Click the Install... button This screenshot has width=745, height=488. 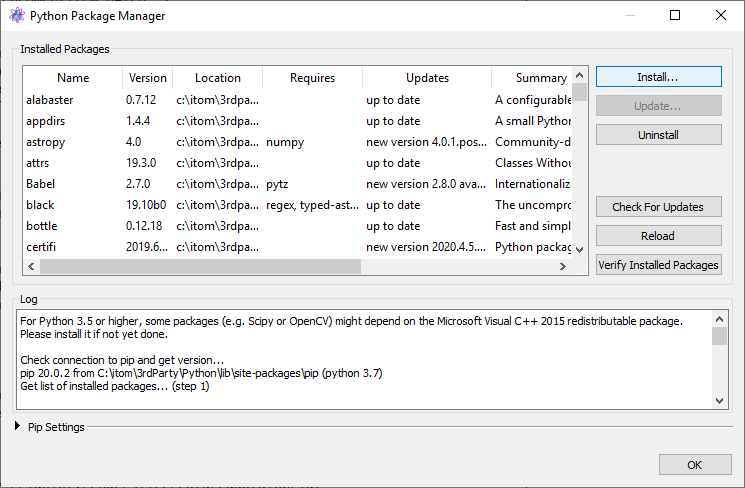(659, 77)
